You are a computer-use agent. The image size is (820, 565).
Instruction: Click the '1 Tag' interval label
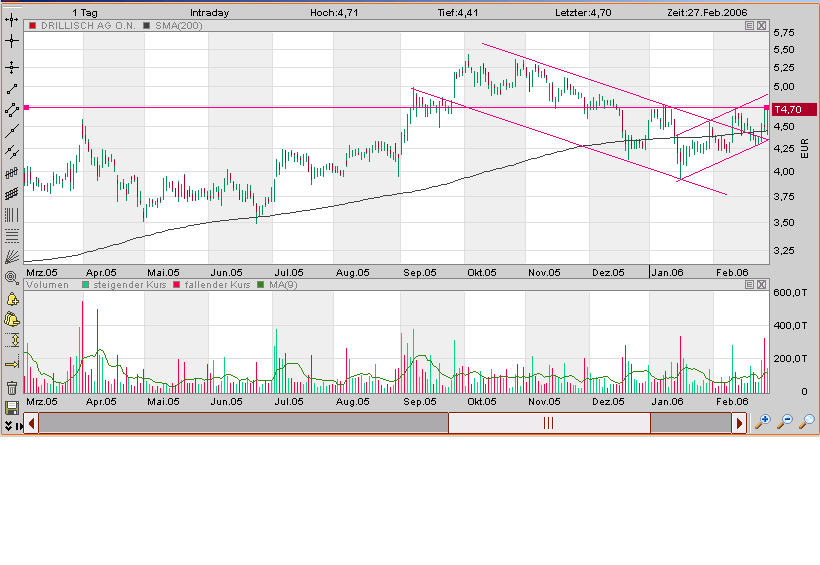[x=85, y=13]
